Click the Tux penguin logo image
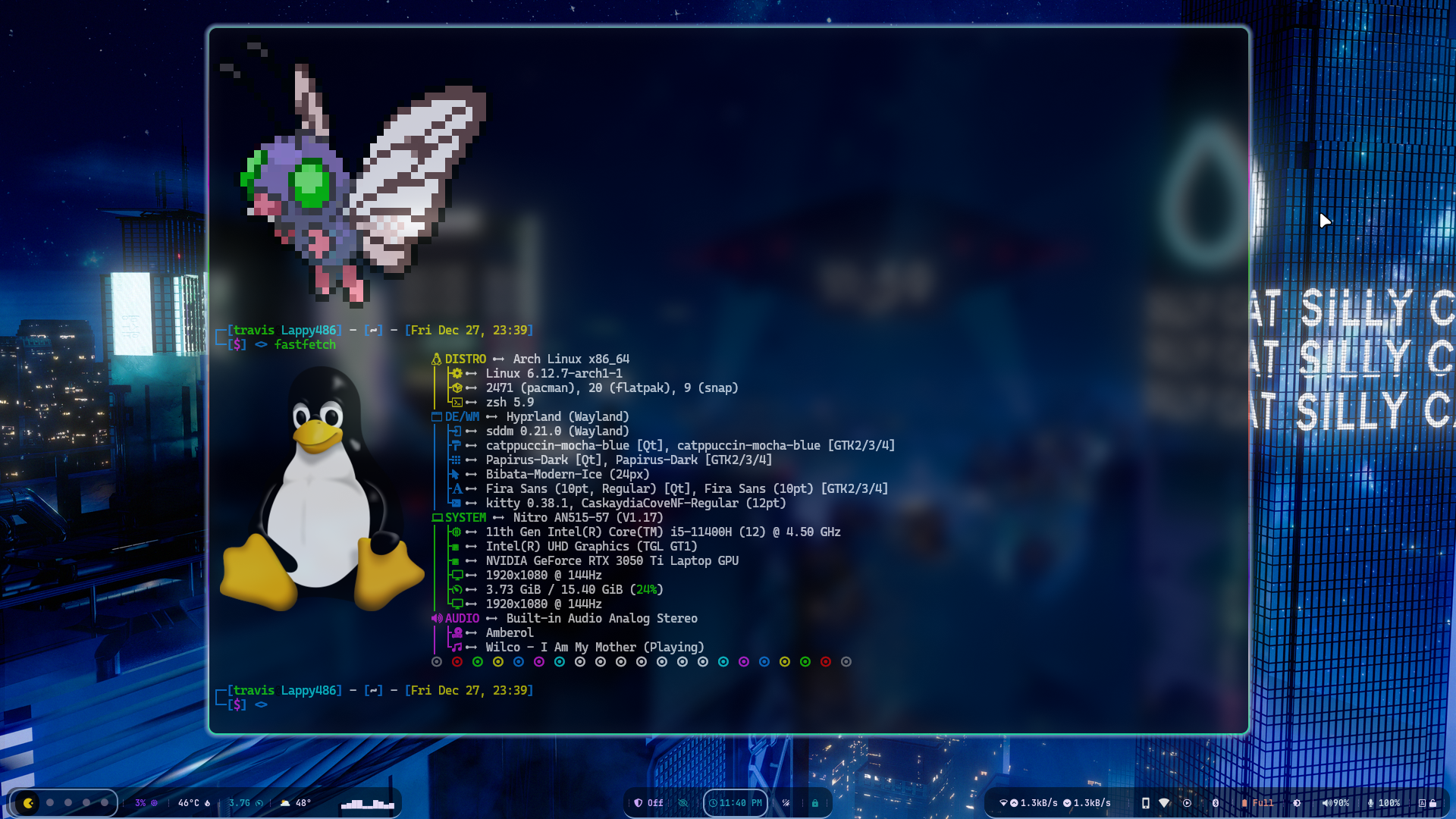The height and width of the screenshot is (819, 1456). coord(322,489)
